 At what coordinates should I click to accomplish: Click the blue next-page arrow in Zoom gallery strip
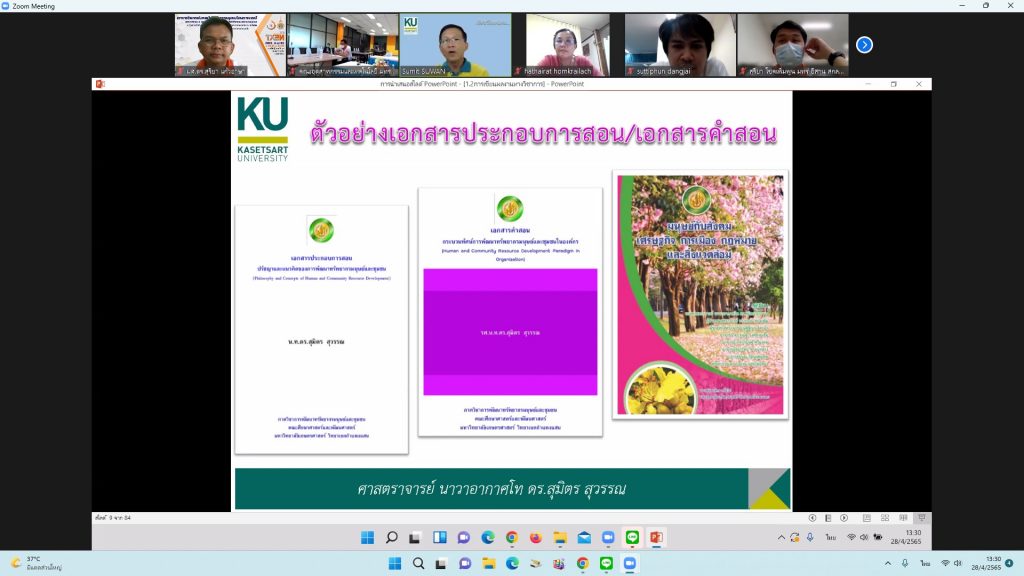pos(865,44)
